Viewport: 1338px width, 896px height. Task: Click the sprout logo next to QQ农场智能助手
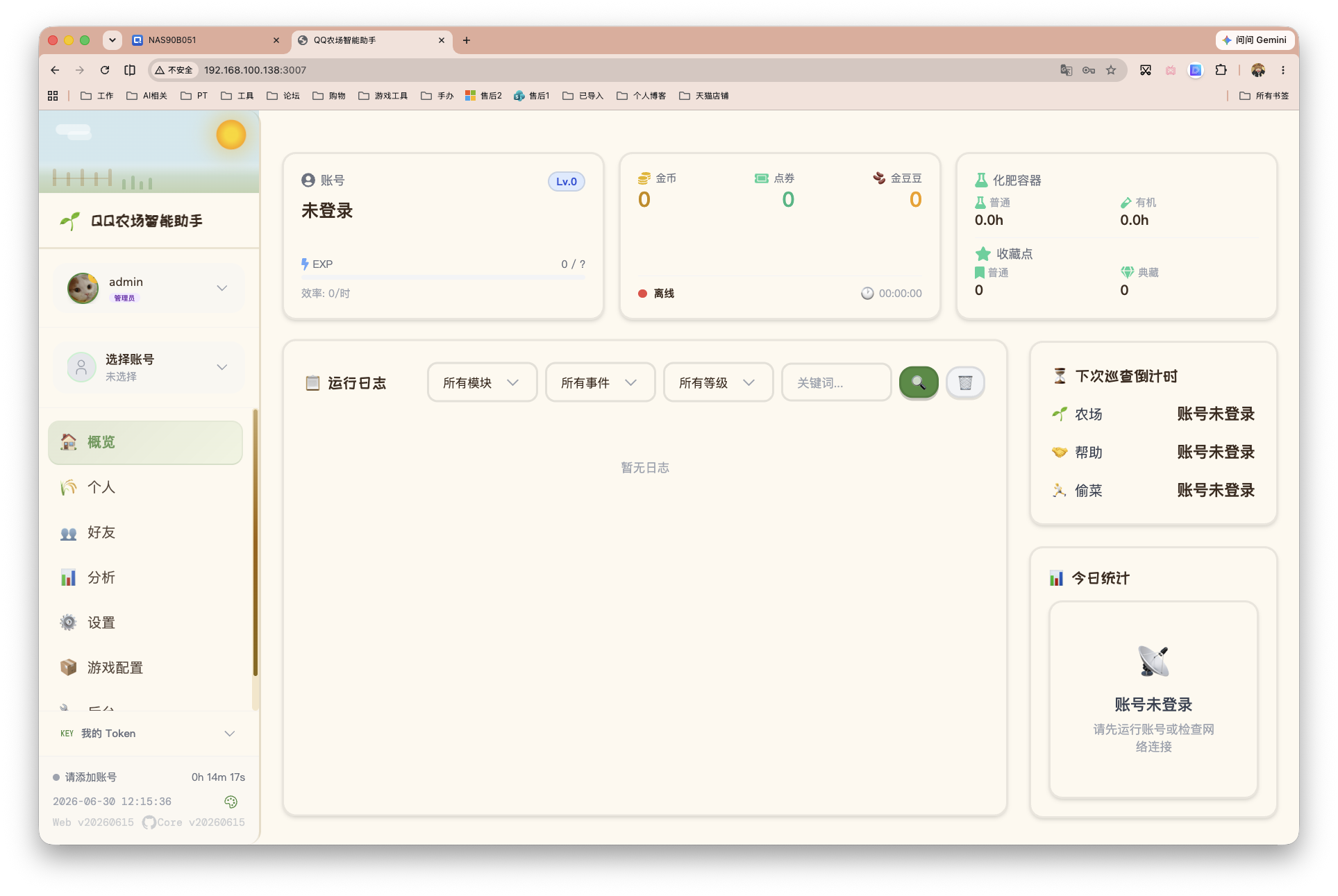click(x=70, y=221)
